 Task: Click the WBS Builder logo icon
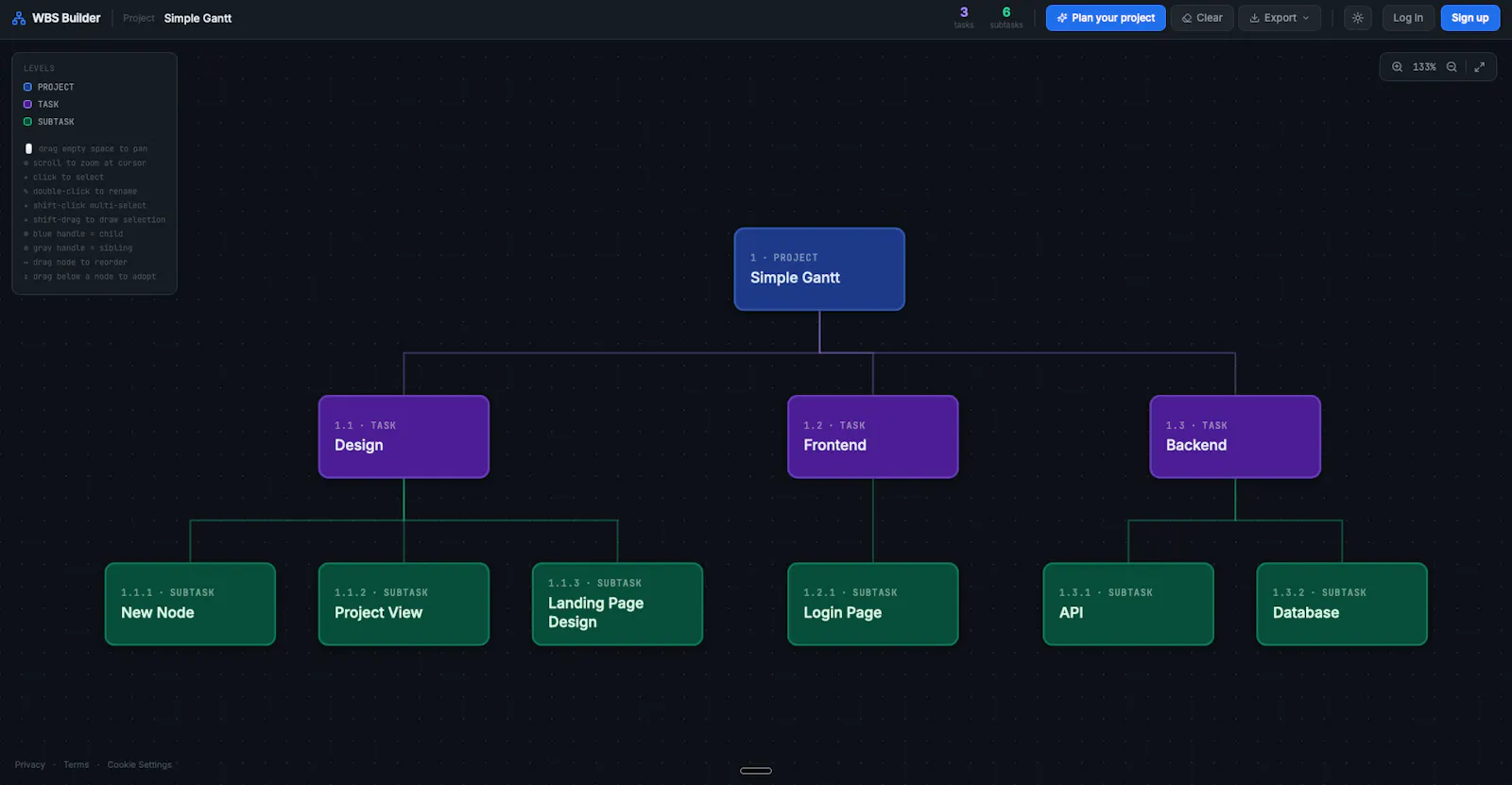pyautogui.click(x=19, y=18)
